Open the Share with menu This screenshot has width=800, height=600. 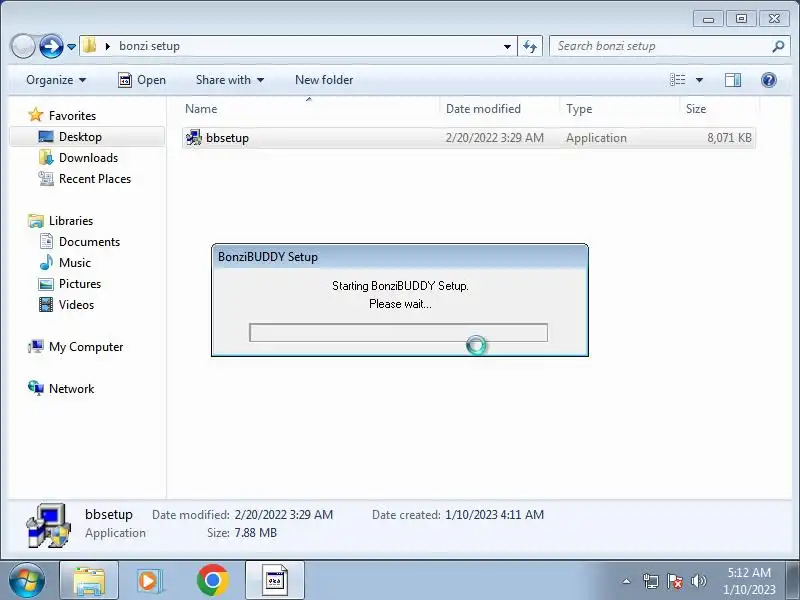[x=230, y=80]
